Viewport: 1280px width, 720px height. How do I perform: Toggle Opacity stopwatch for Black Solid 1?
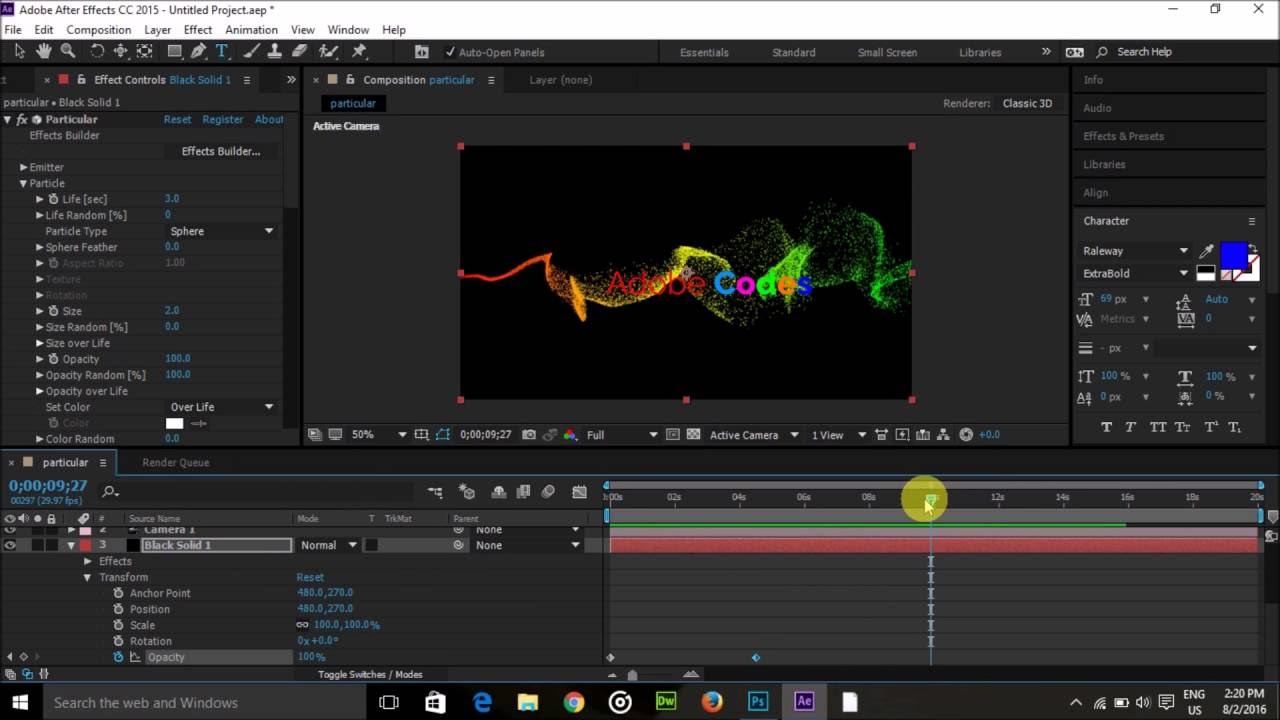(x=118, y=657)
